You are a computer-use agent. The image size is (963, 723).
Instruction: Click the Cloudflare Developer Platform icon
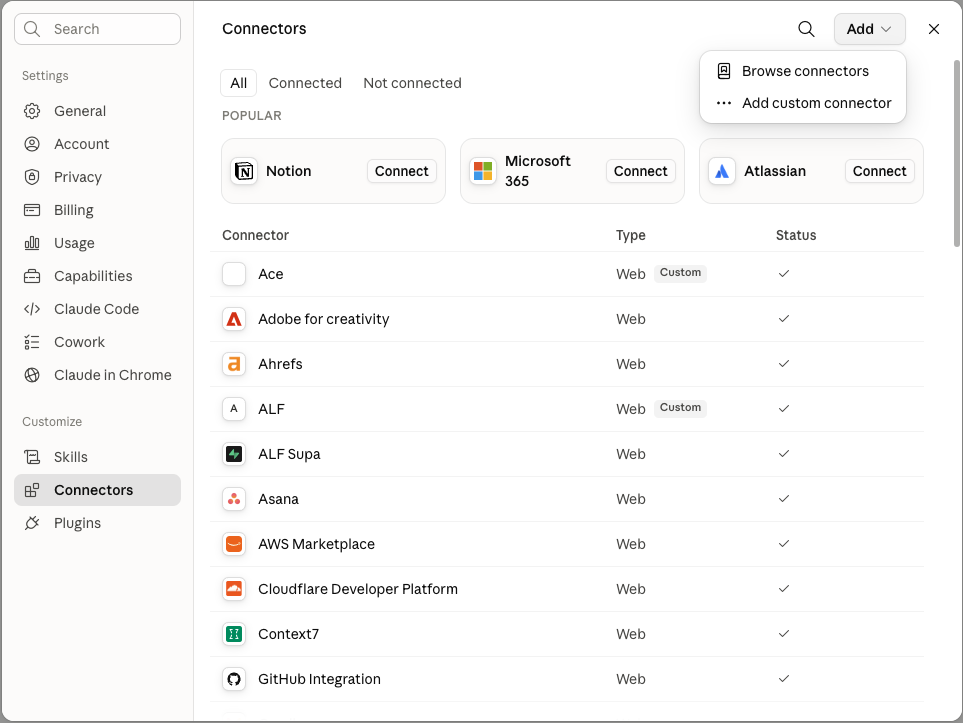point(234,589)
